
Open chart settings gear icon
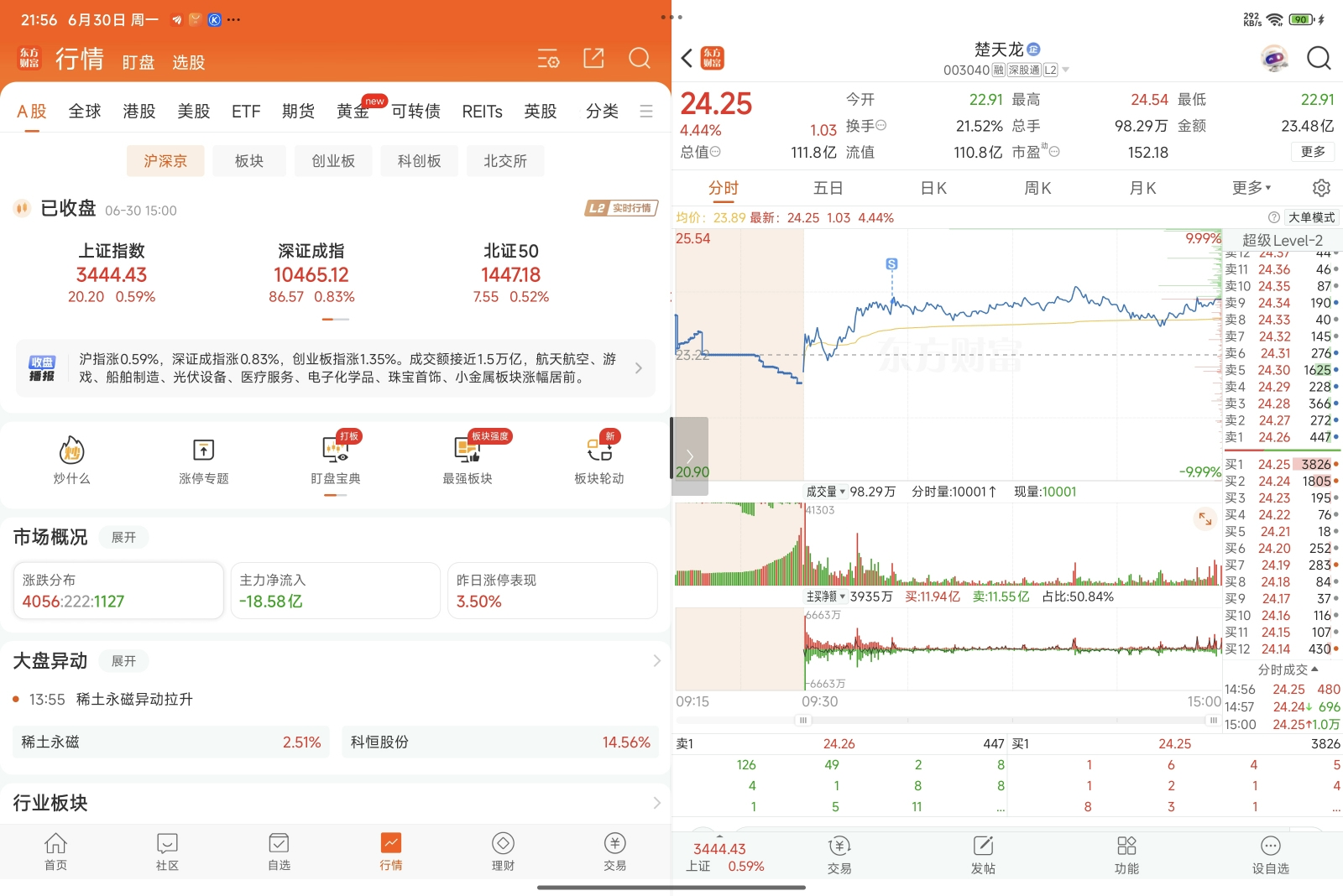pyautogui.click(x=1321, y=187)
